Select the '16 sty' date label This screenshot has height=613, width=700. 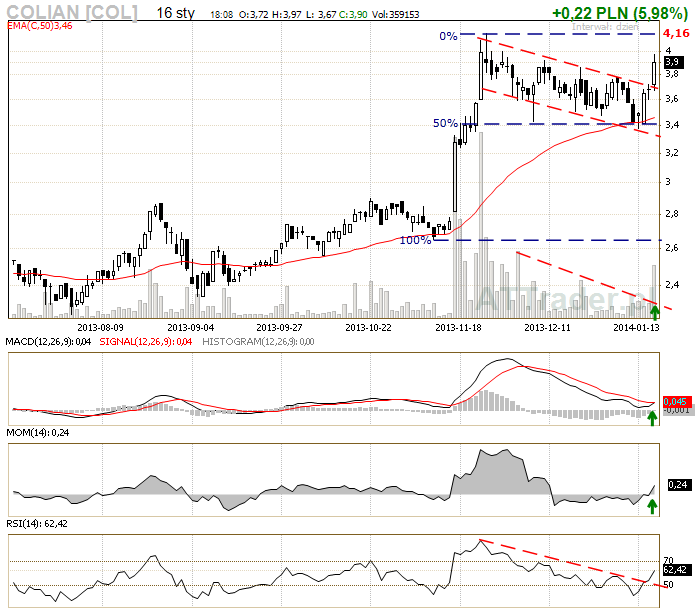pyautogui.click(x=175, y=13)
